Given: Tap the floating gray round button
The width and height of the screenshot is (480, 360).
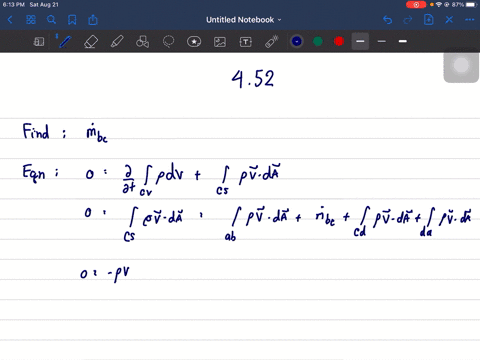Looking at the screenshot, I should click(461, 66).
